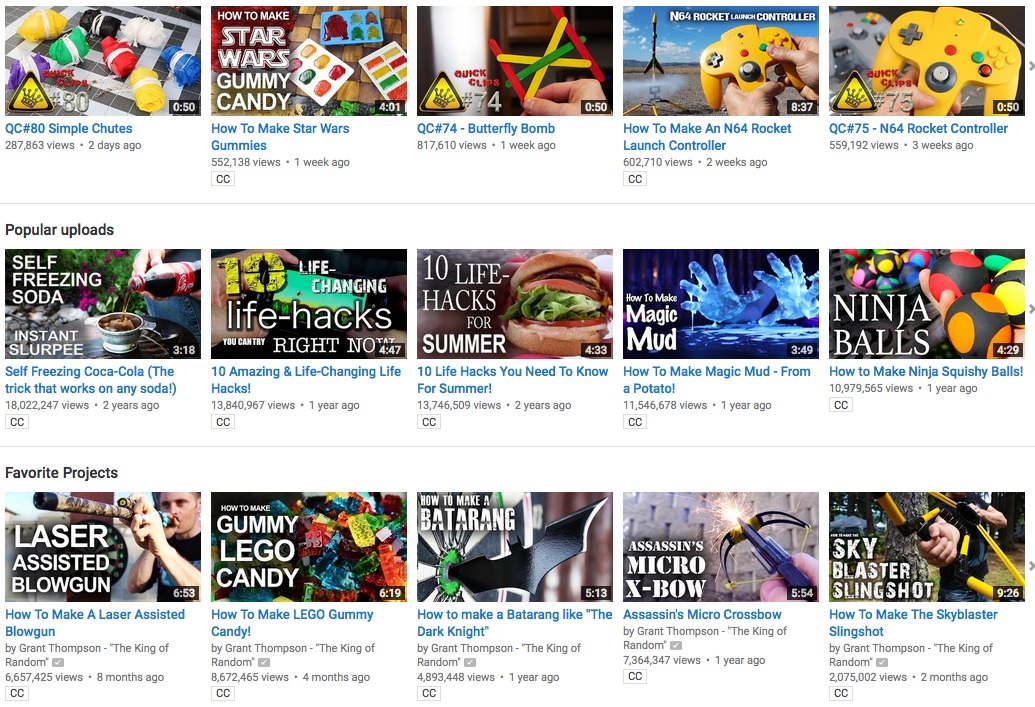
Task: Click CC badge under Star Wars Gummies
Action: point(223,179)
